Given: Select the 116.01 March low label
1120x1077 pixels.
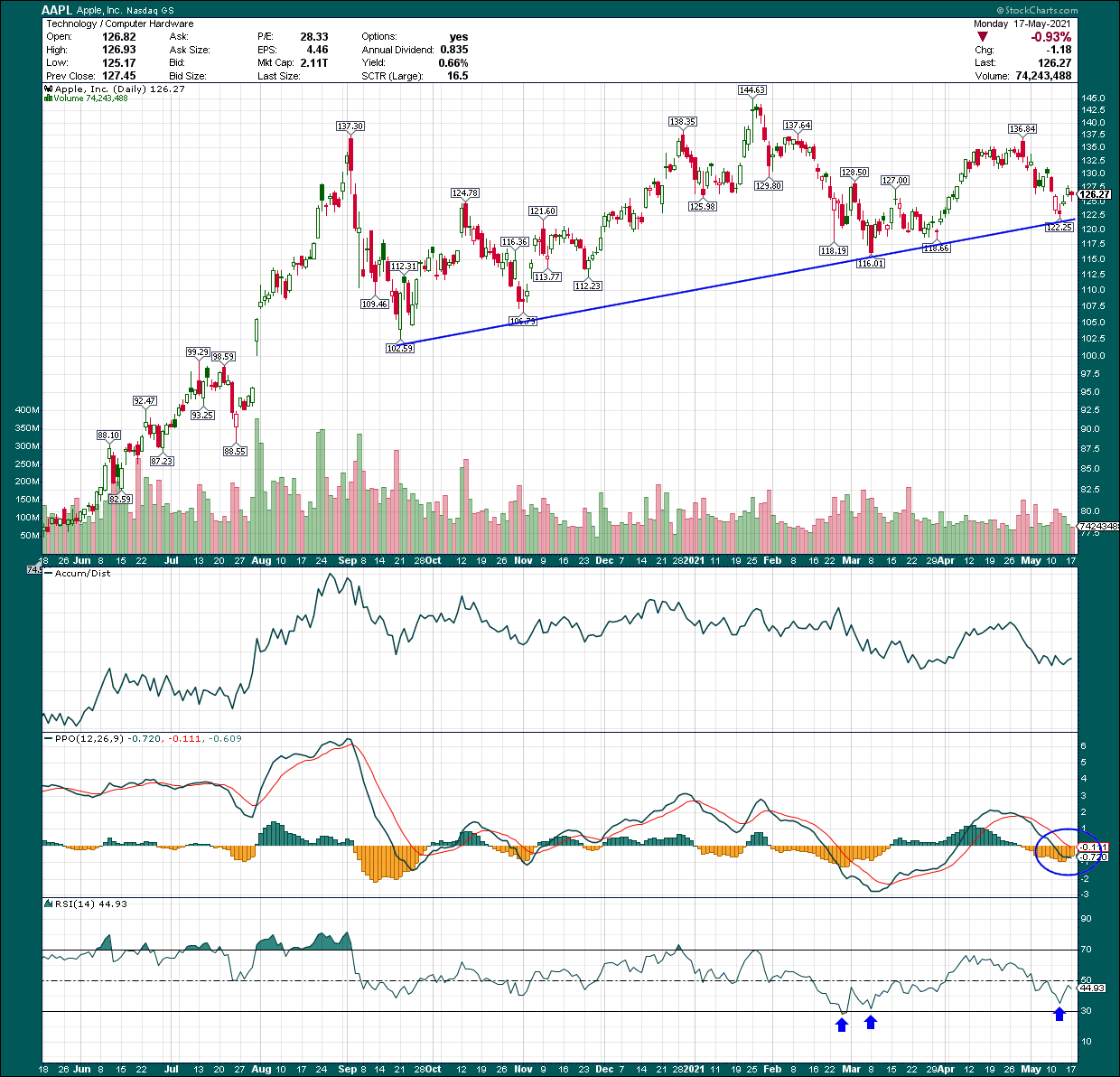Looking at the screenshot, I should point(871,263).
